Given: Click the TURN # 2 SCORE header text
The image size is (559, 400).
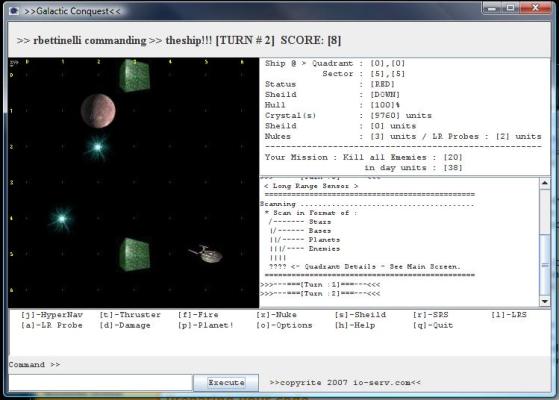Looking at the screenshot, I should pos(278,40).
